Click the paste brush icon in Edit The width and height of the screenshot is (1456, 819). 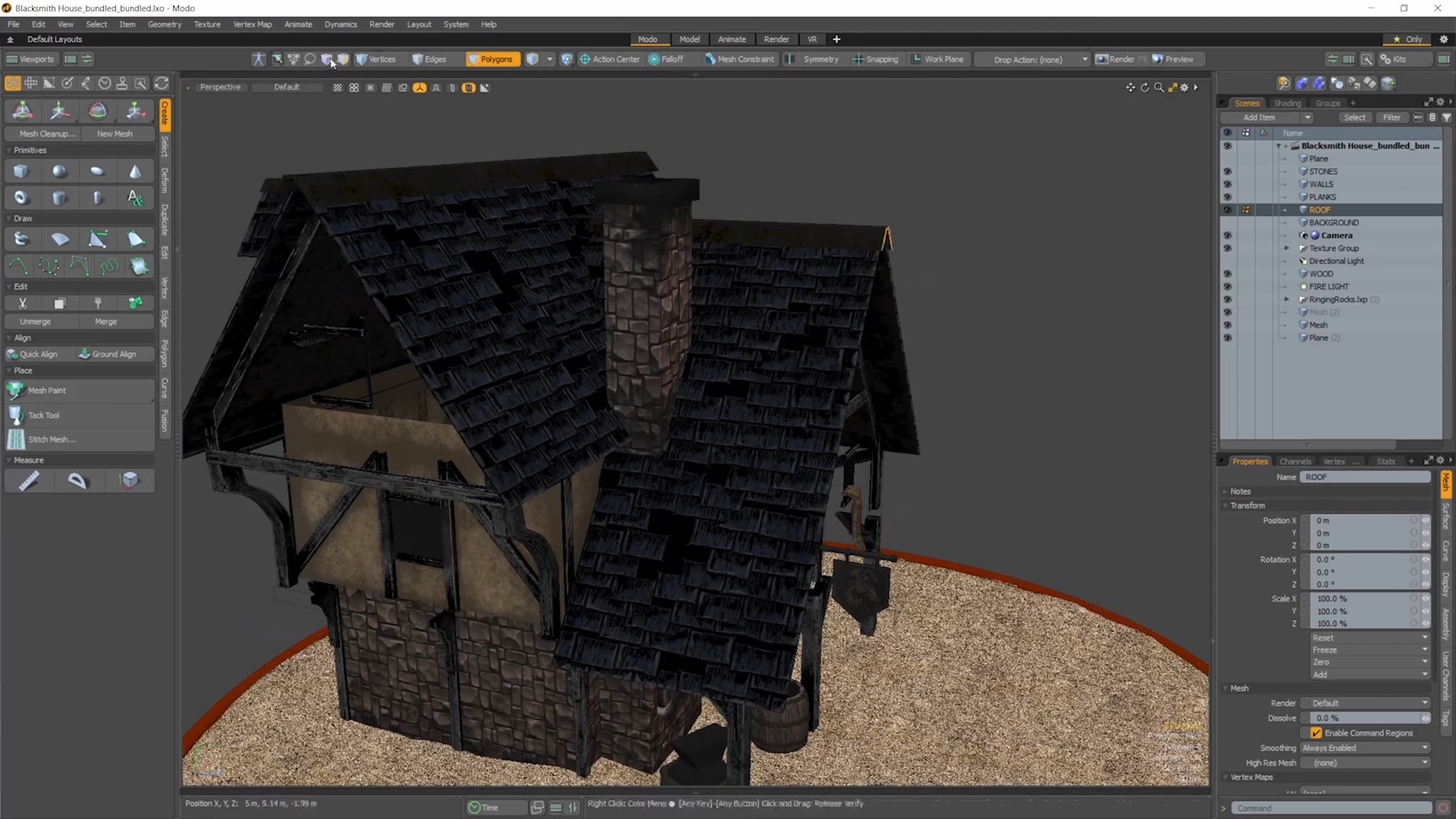click(x=98, y=303)
